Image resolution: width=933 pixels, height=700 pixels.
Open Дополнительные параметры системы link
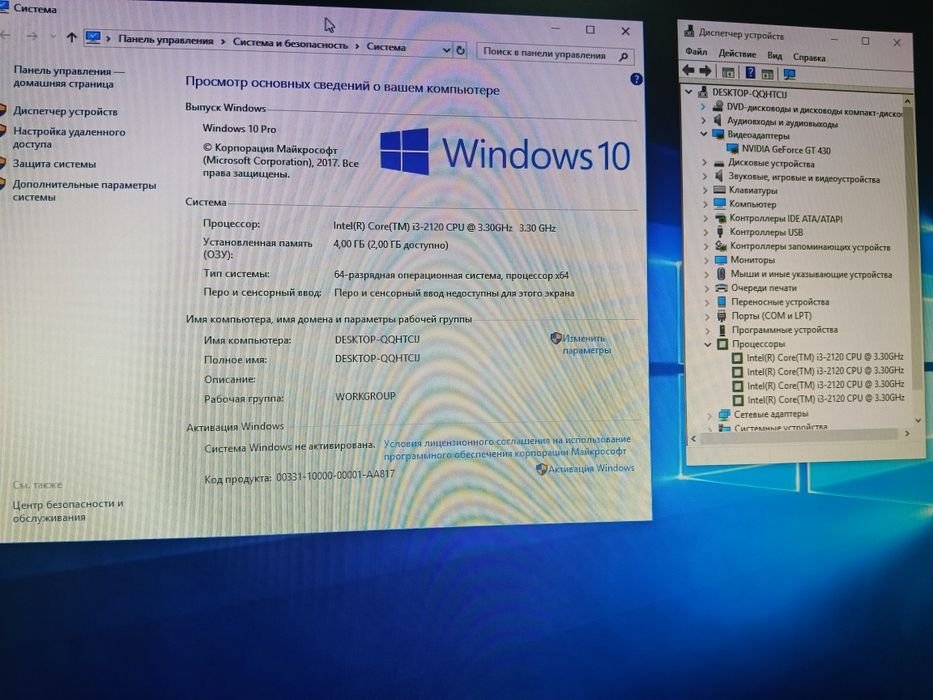pyautogui.click(x=84, y=190)
